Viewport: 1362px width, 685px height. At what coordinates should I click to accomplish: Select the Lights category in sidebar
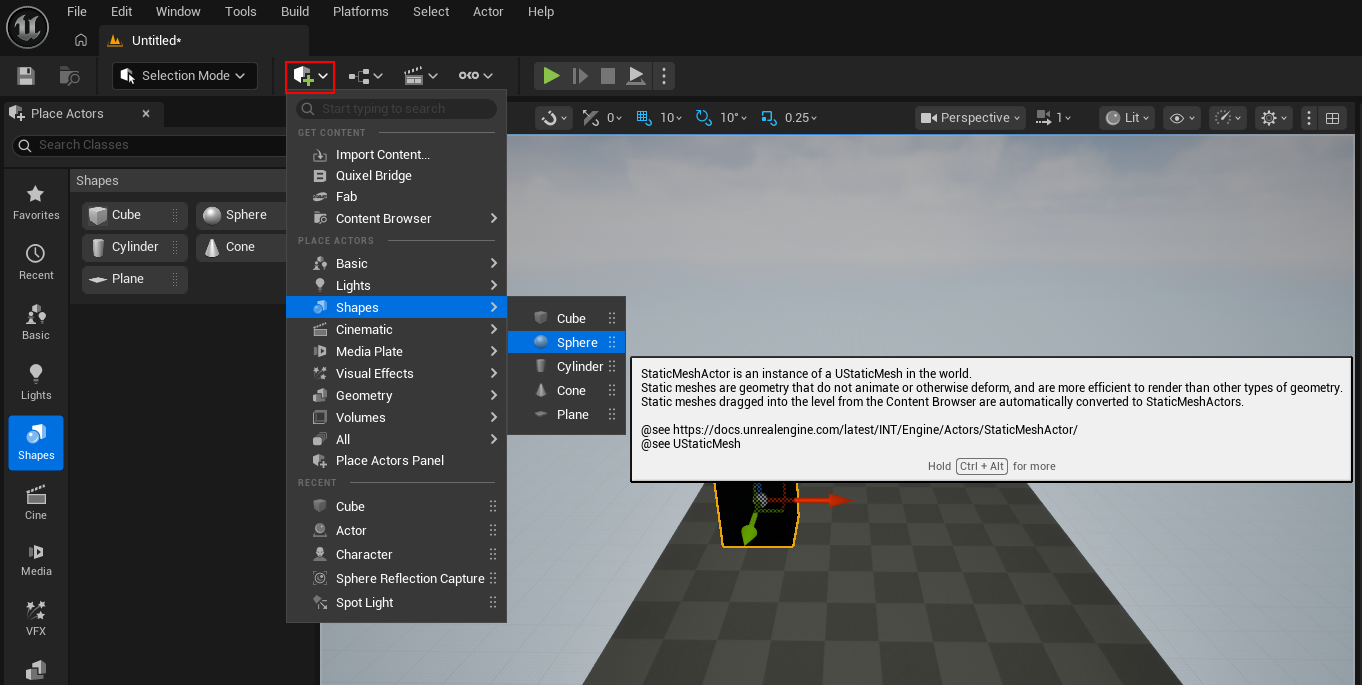pyautogui.click(x=36, y=383)
